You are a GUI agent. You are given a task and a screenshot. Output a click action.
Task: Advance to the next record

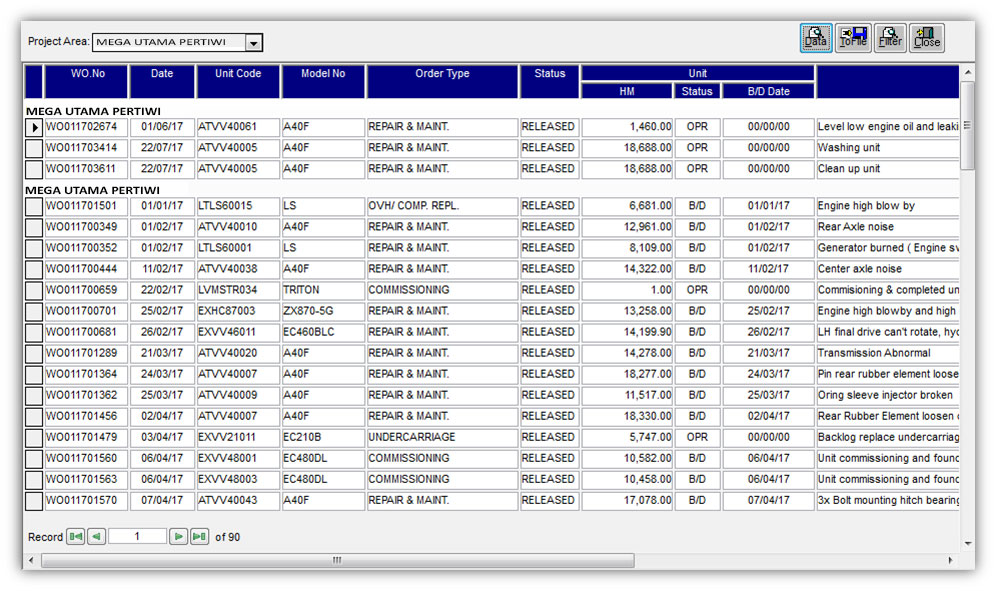tap(180, 536)
